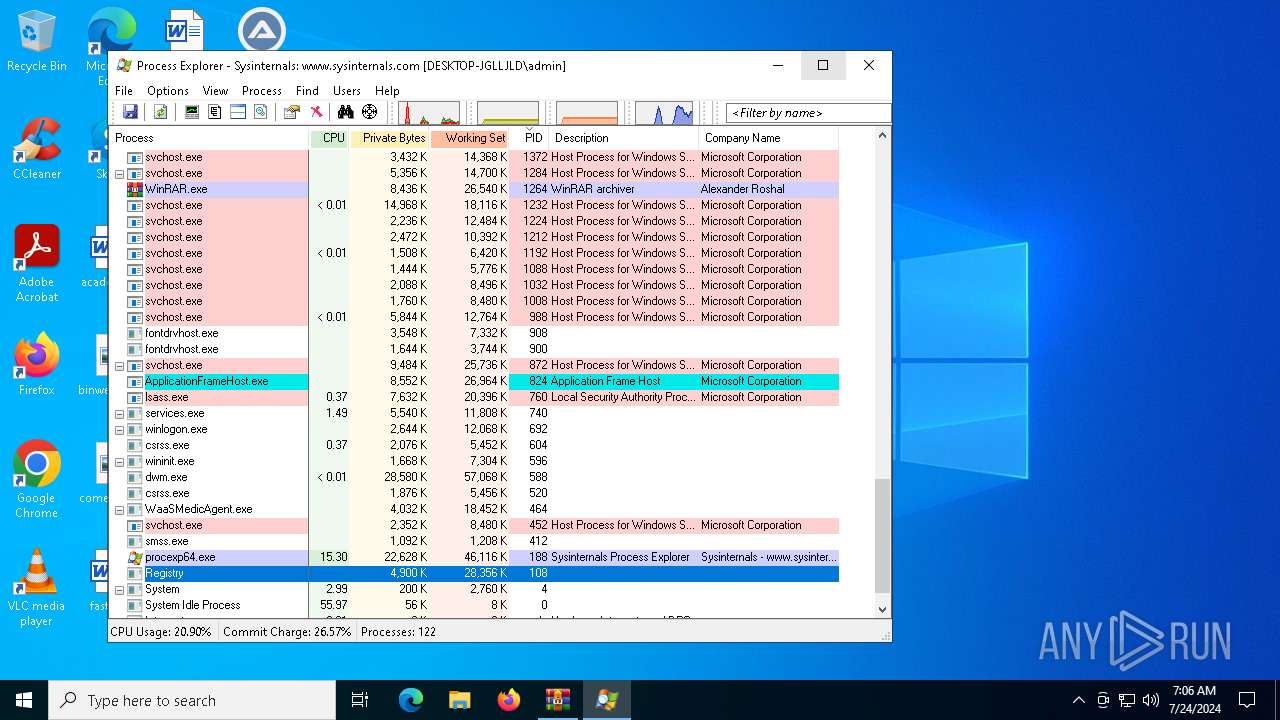Select the procexp64.exe process row
The height and width of the screenshot is (720, 1280).
tap(474, 557)
